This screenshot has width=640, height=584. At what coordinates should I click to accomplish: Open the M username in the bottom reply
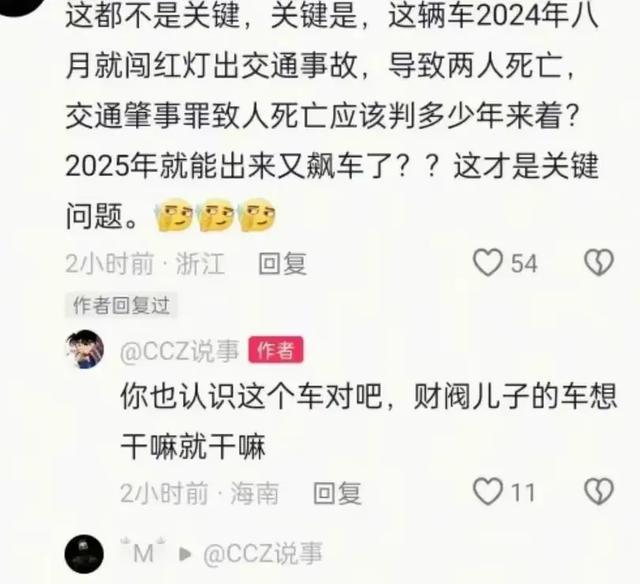(143, 553)
